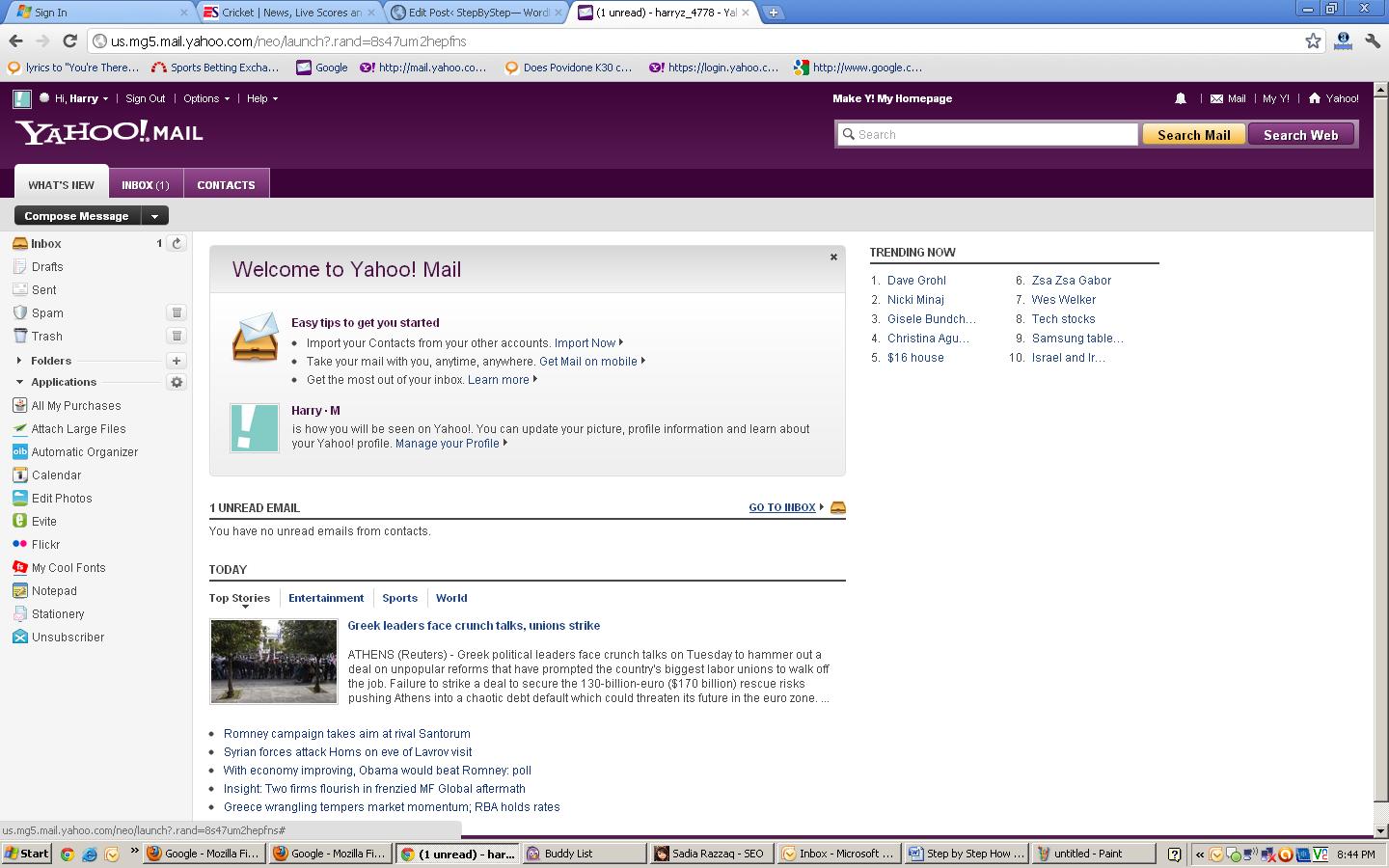Refresh the Inbox using the reload icon
The image size is (1389, 868).
point(177,243)
